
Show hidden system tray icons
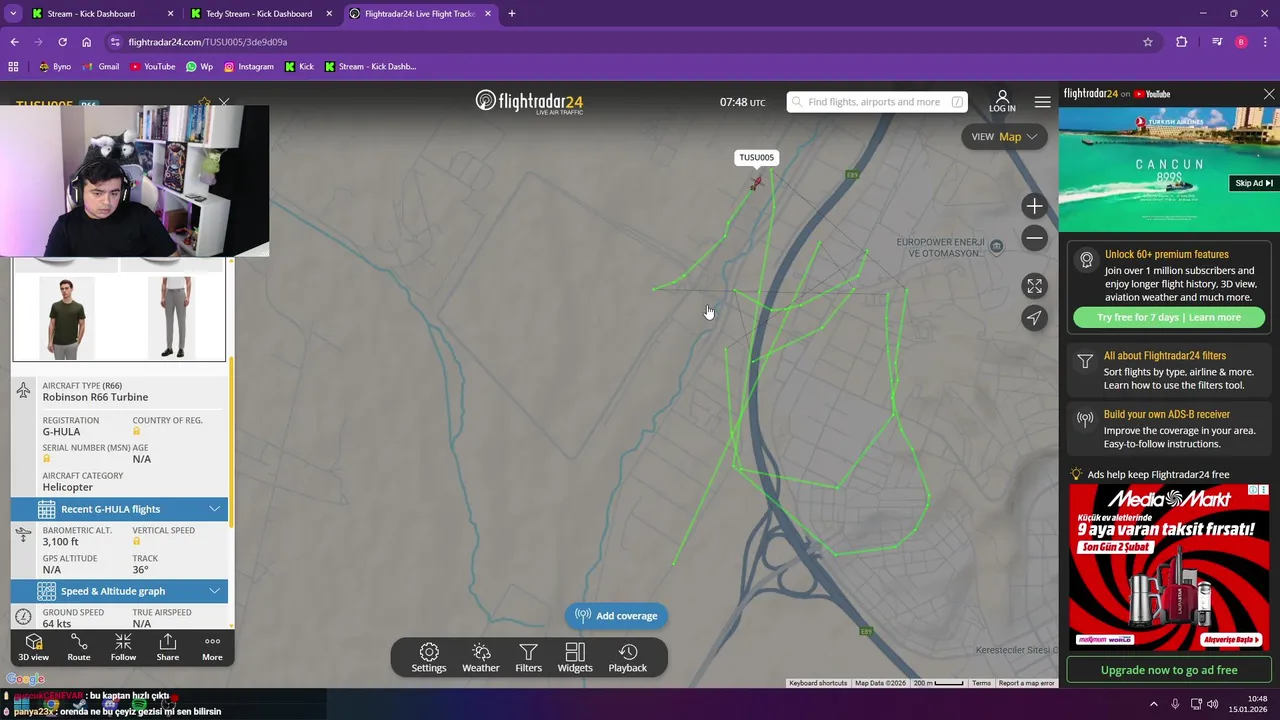pos(1153,704)
